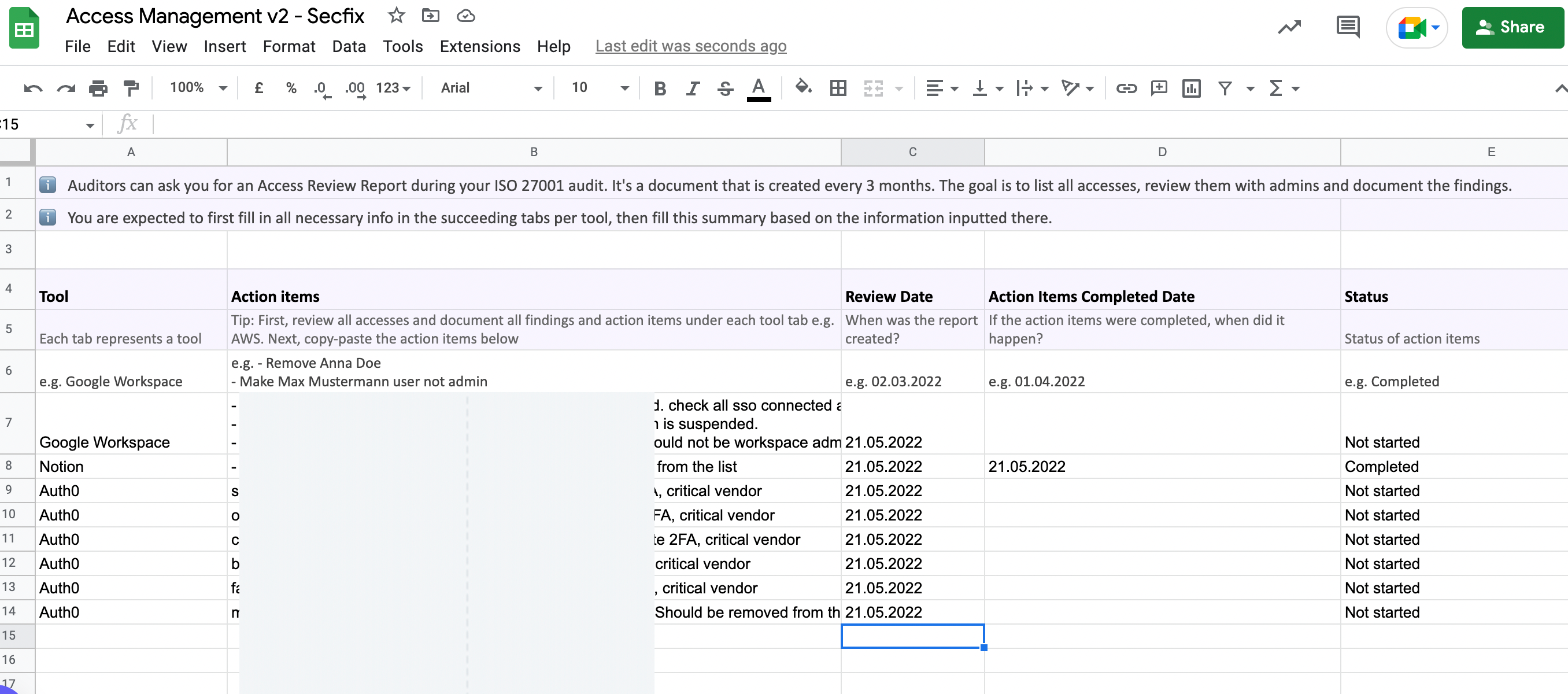Select the Review Date header cell

[912, 290]
